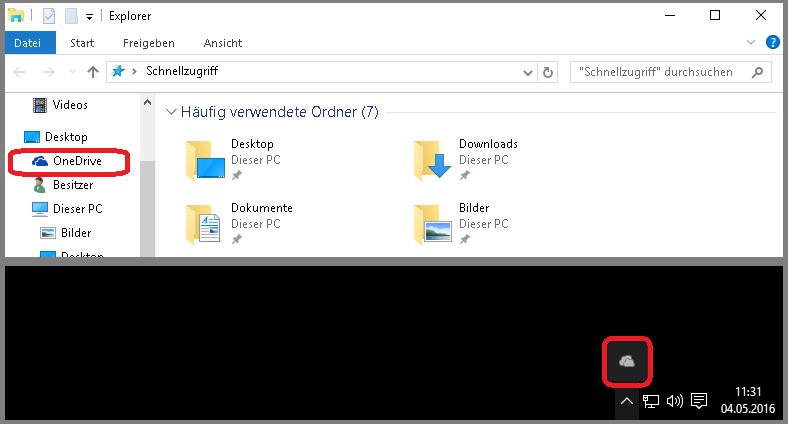Select OneDrive in the navigation pane
This screenshot has height=424, width=789.
point(77,161)
